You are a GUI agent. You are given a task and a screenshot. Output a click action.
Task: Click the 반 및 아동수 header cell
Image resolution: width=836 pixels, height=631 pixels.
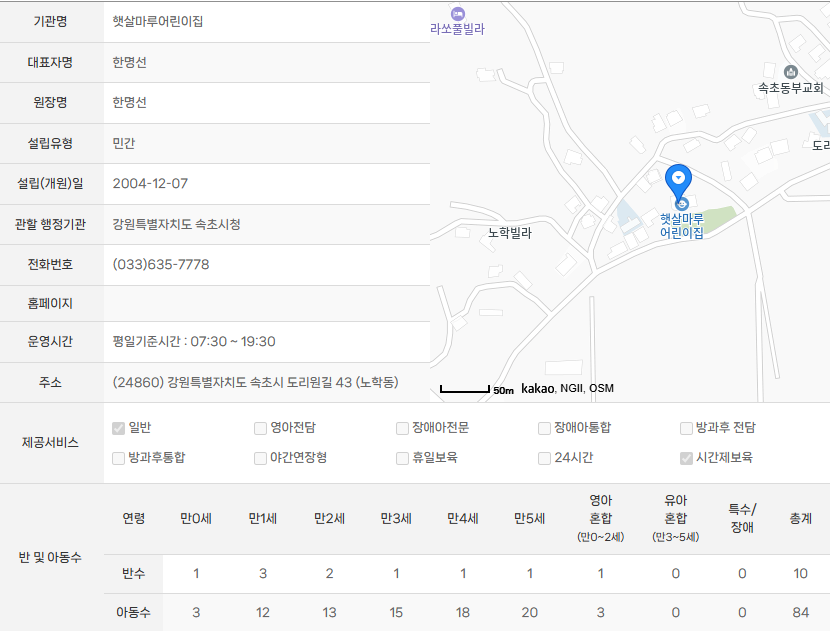coord(52,557)
